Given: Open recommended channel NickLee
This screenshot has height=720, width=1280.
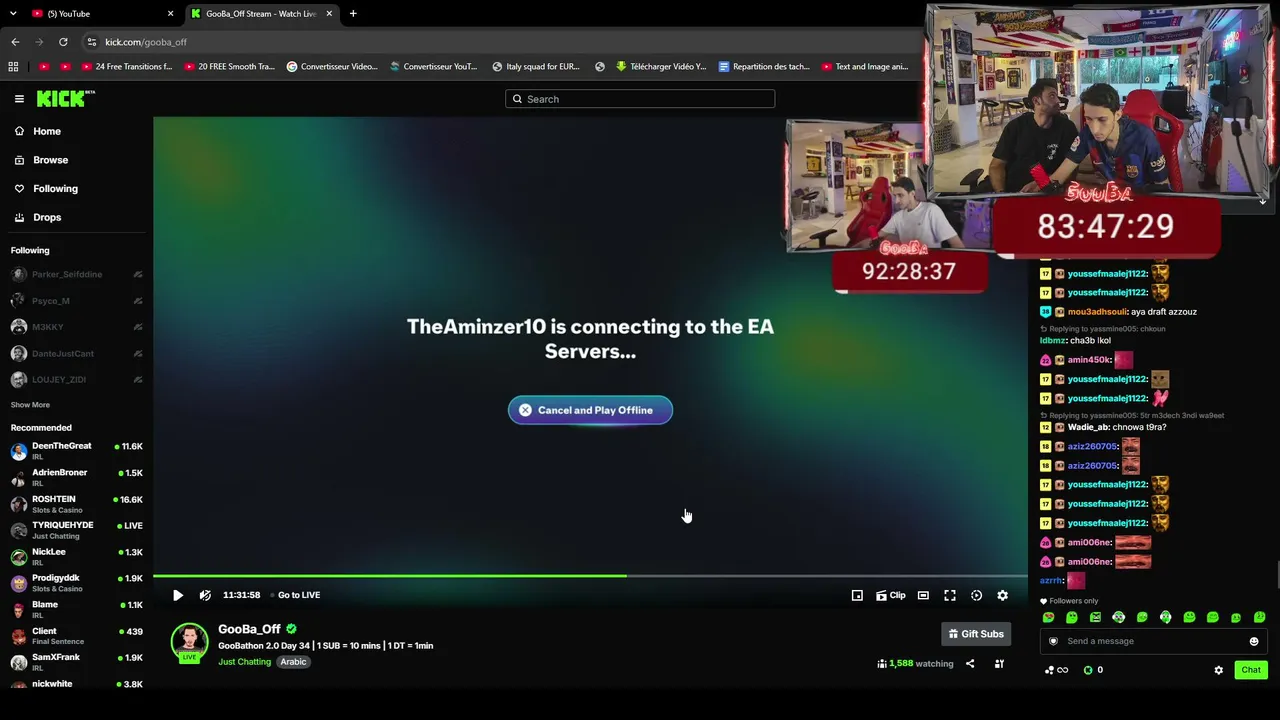Looking at the screenshot, I should pos(76,557).
